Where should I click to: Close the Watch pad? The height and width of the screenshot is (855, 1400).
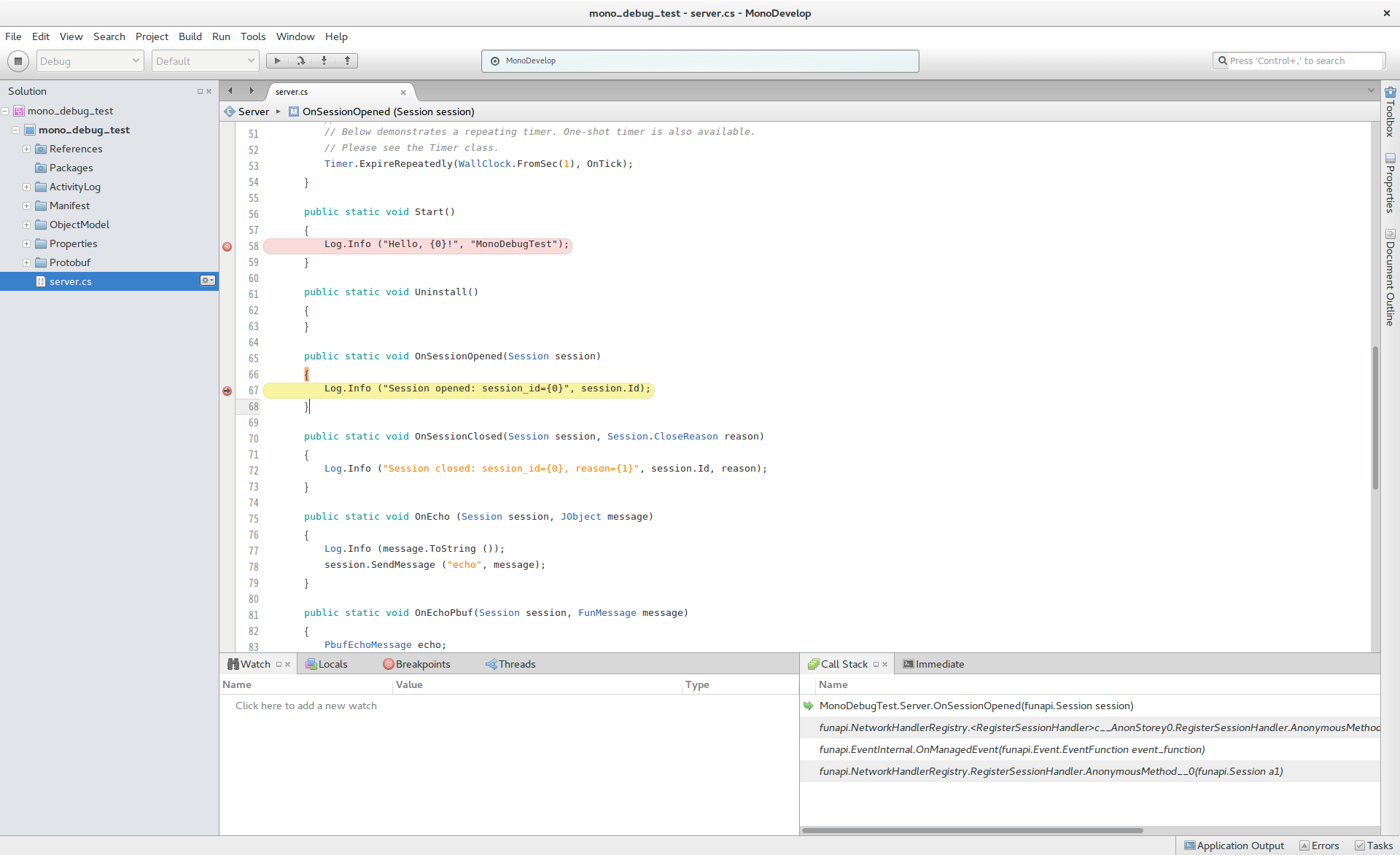point(288,664)
